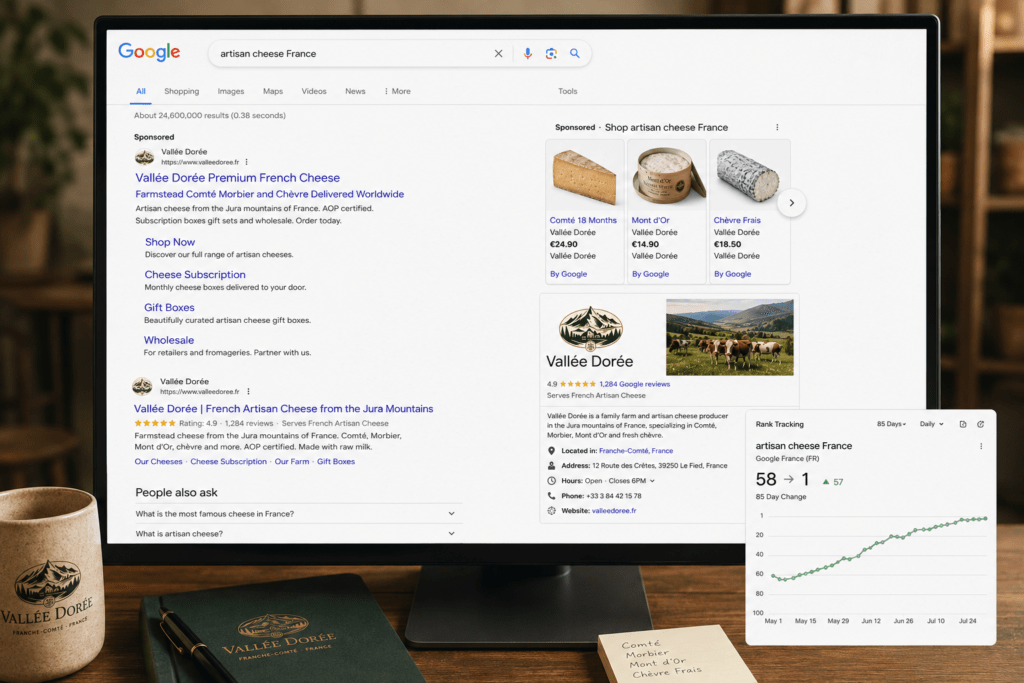Screen dimensions: 1024x683
Task: Open Farmstead Comté Morbier and Chèvre headline
Action: (270, 194)
